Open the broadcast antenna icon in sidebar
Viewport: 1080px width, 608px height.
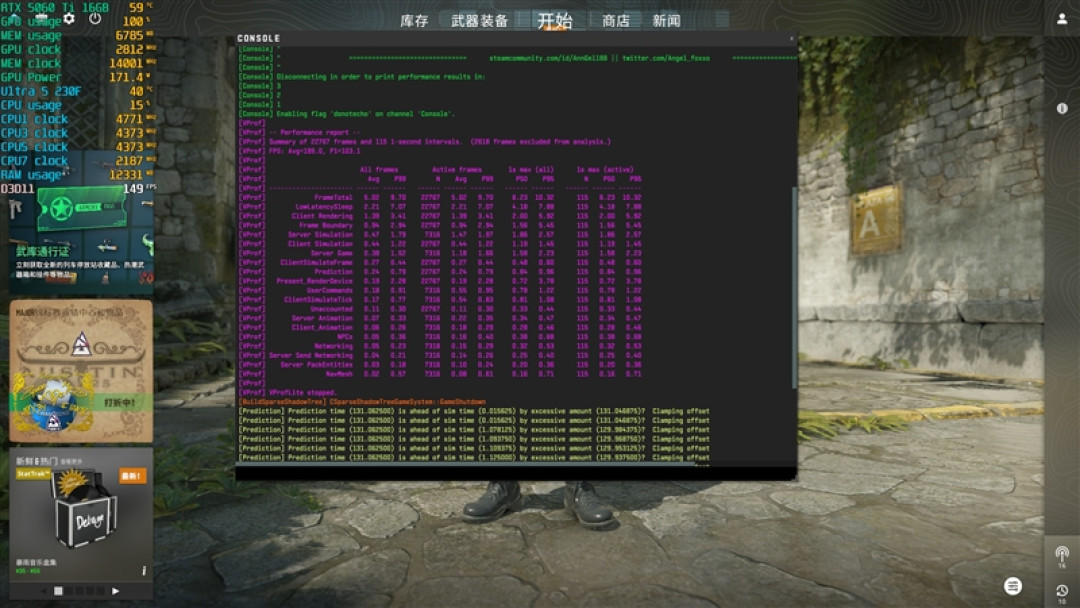[1062, 554]
